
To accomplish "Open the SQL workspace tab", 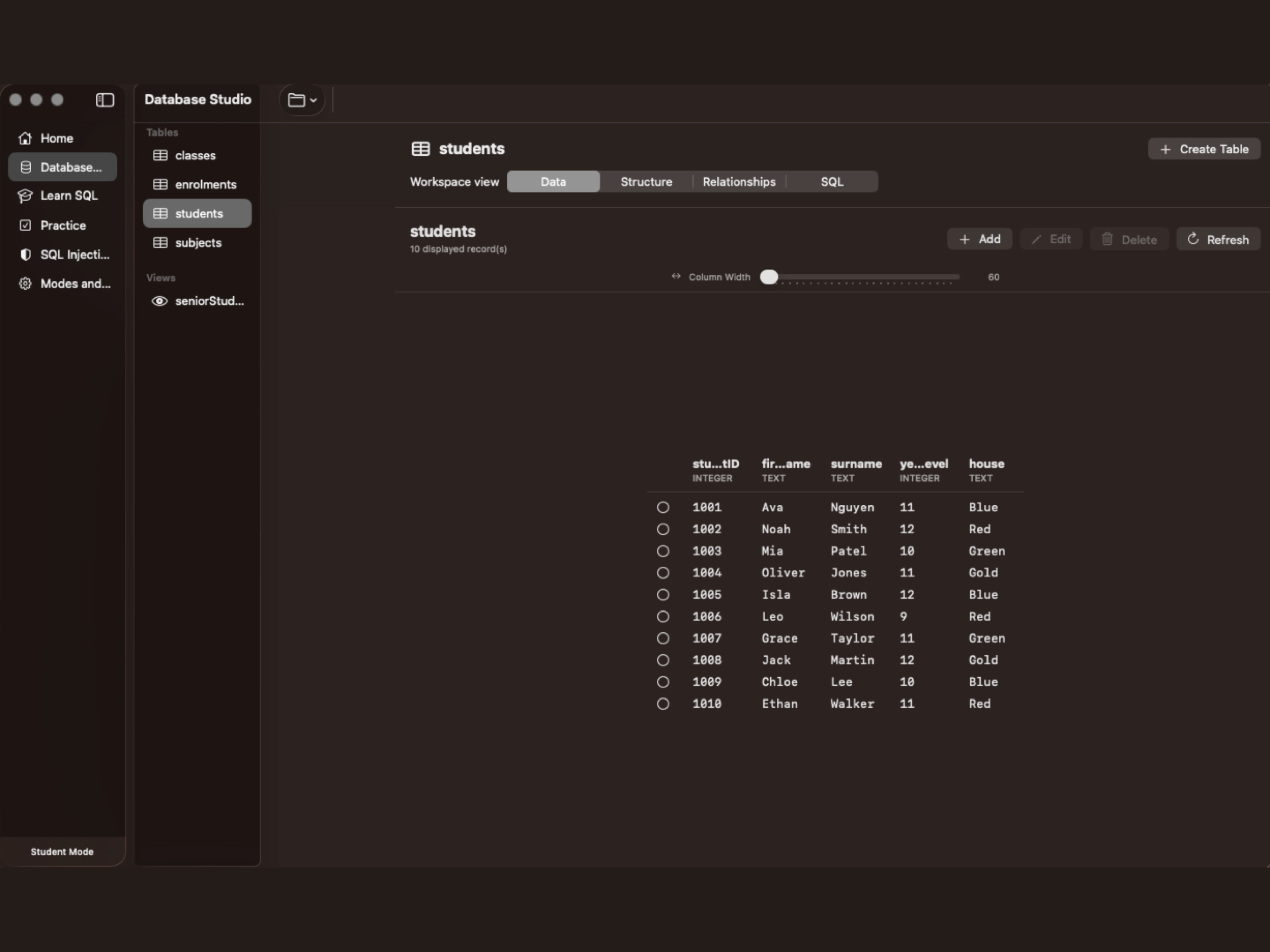I will (832, 182).
